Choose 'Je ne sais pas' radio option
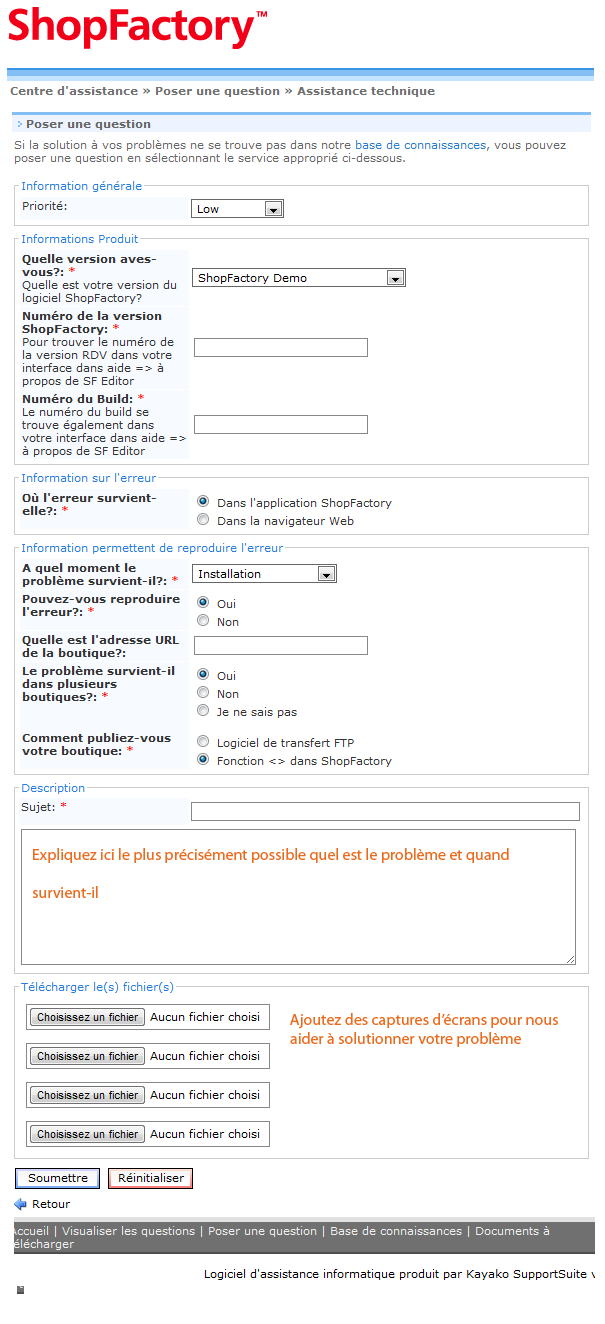 coord(203,711)
